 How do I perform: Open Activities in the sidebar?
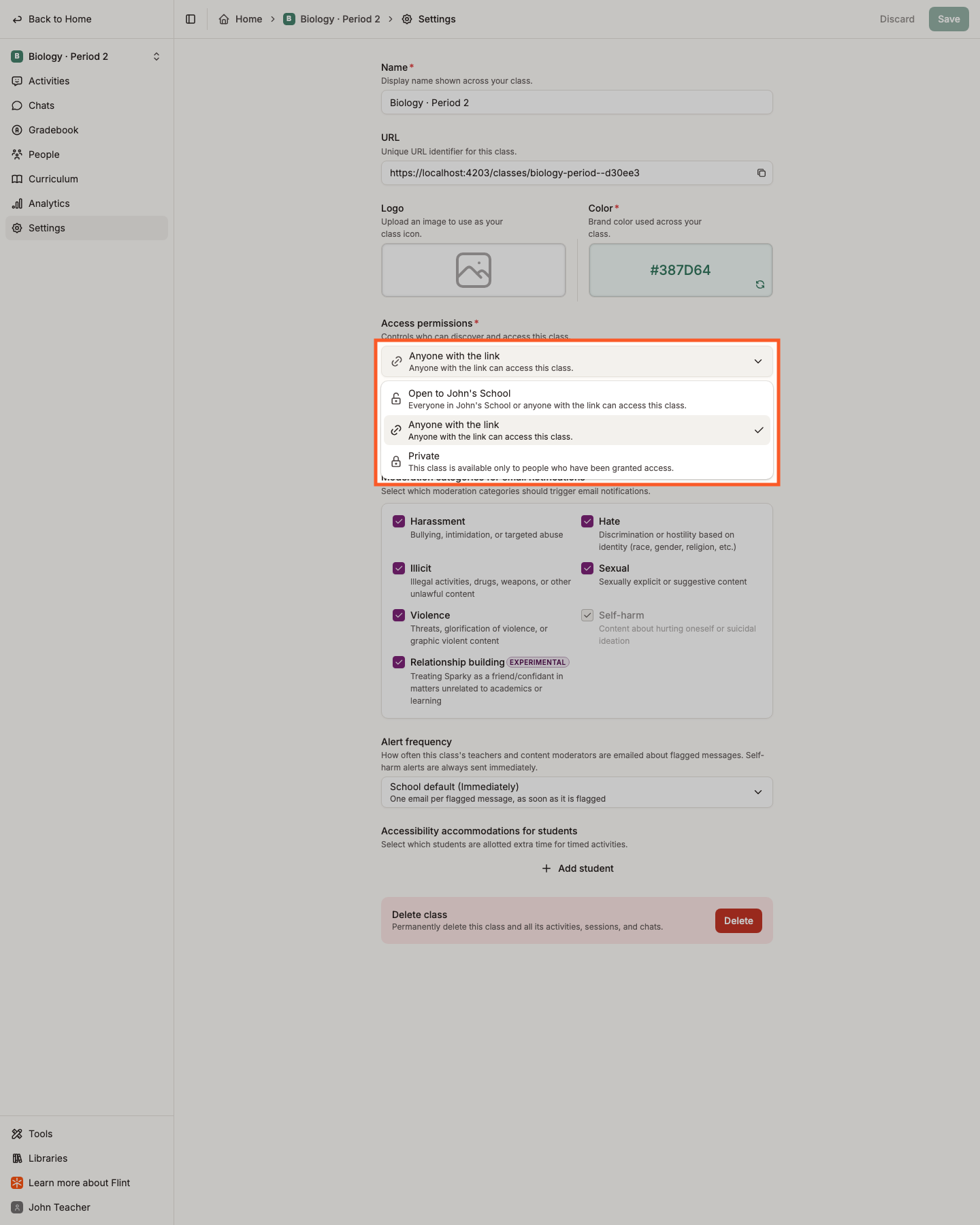point(86,81)
